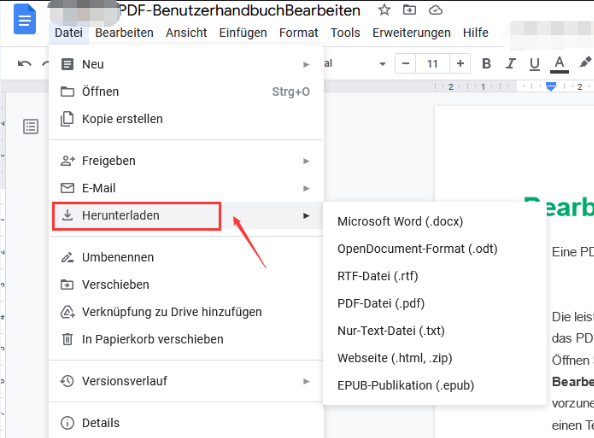594x438 pixels.
Task: Select Herunterladen in the menu
Action: pyautogui.click(x=186, y=216)
